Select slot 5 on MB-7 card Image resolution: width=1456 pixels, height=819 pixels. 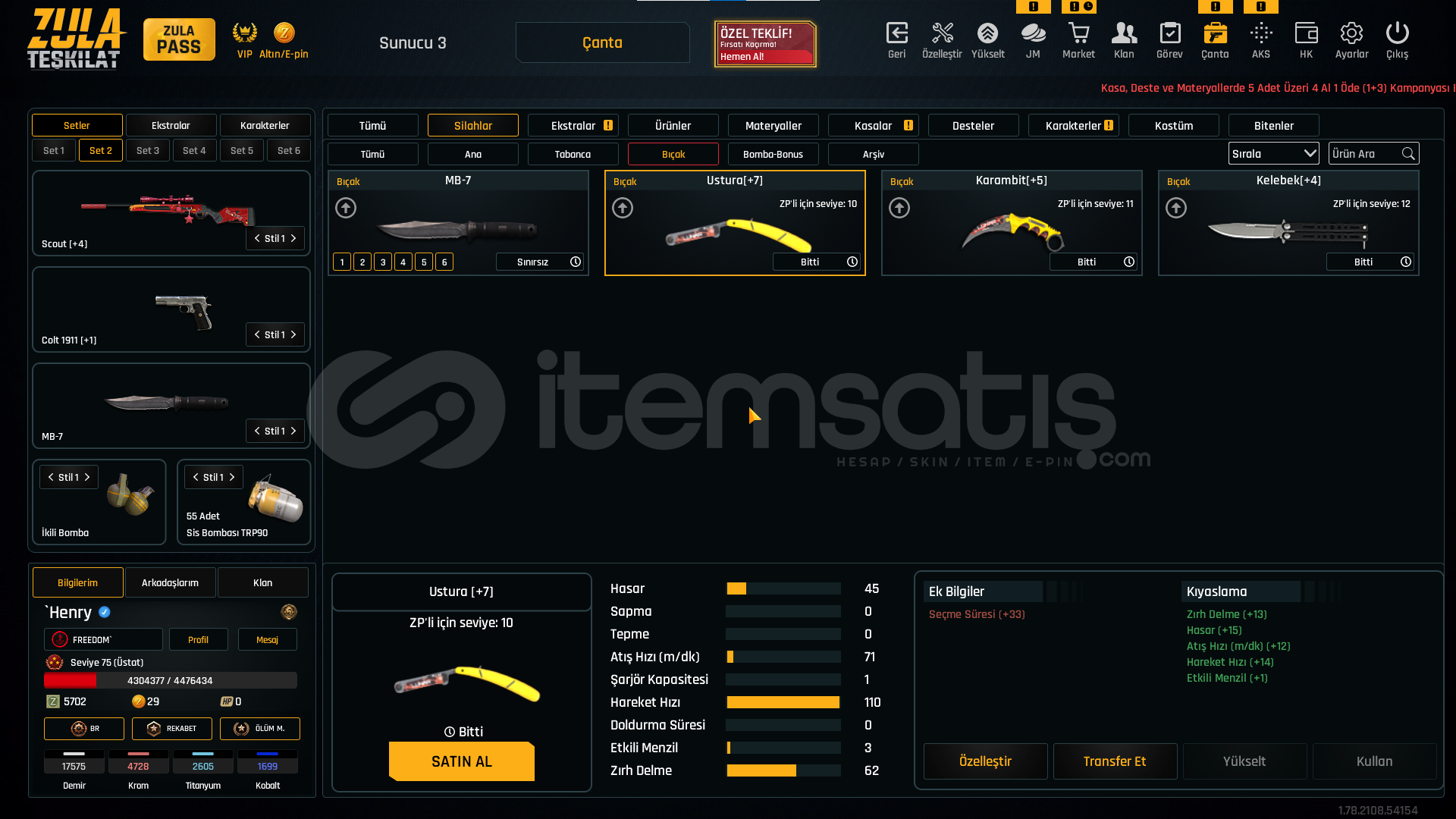[x=424, y=262]
